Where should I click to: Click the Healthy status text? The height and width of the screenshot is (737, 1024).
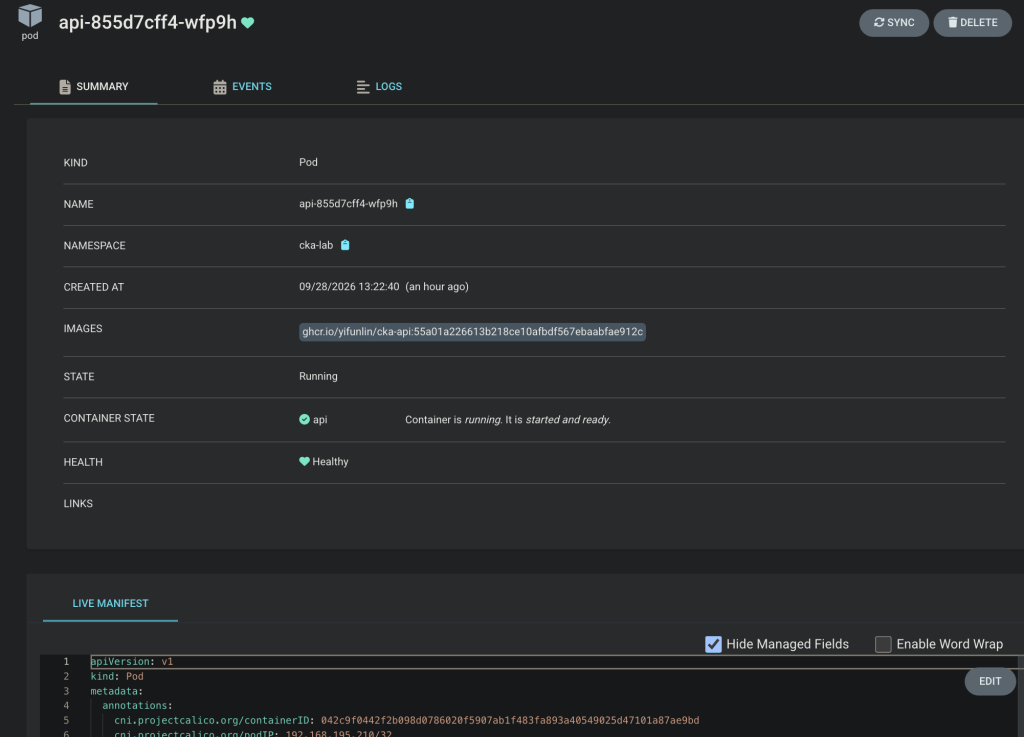point(330,462)
